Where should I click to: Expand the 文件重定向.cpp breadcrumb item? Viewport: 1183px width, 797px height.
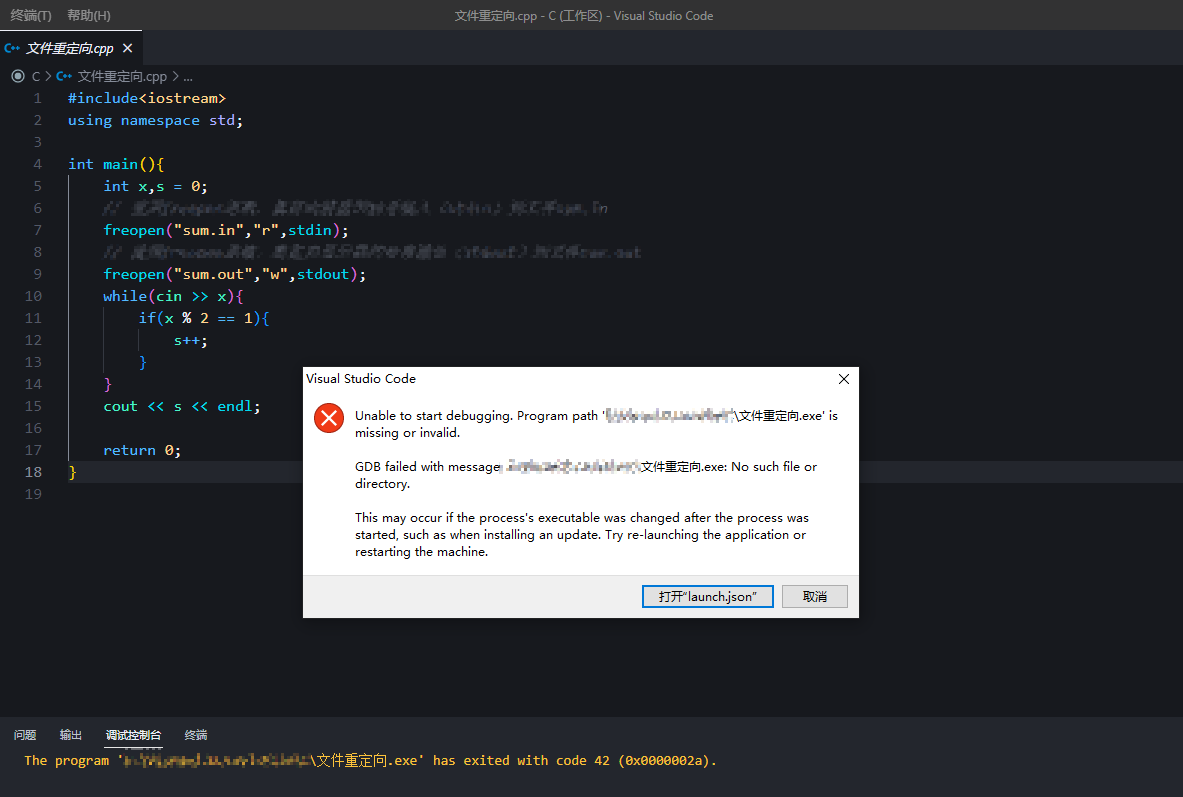(122, 76)
